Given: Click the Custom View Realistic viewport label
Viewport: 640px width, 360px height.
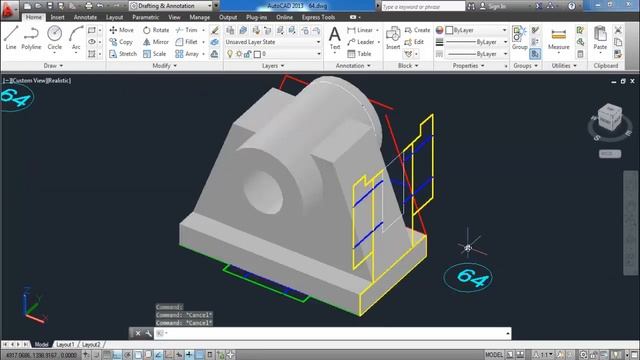Looking at the screenshot, I should click(x=37, y=80).
